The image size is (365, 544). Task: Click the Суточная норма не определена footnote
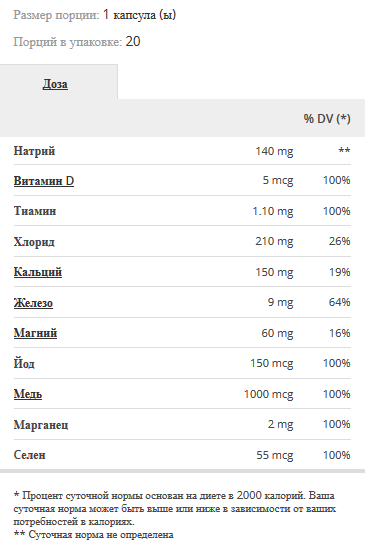click(x=94, y=534)
